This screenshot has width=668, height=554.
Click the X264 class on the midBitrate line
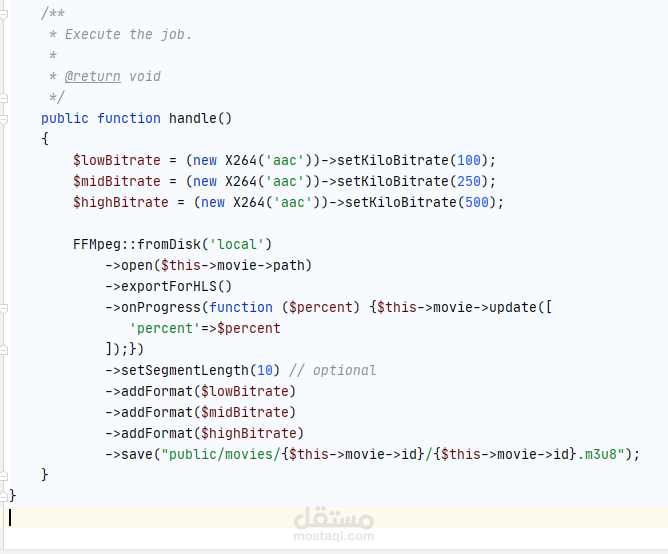tap(241, 181)
